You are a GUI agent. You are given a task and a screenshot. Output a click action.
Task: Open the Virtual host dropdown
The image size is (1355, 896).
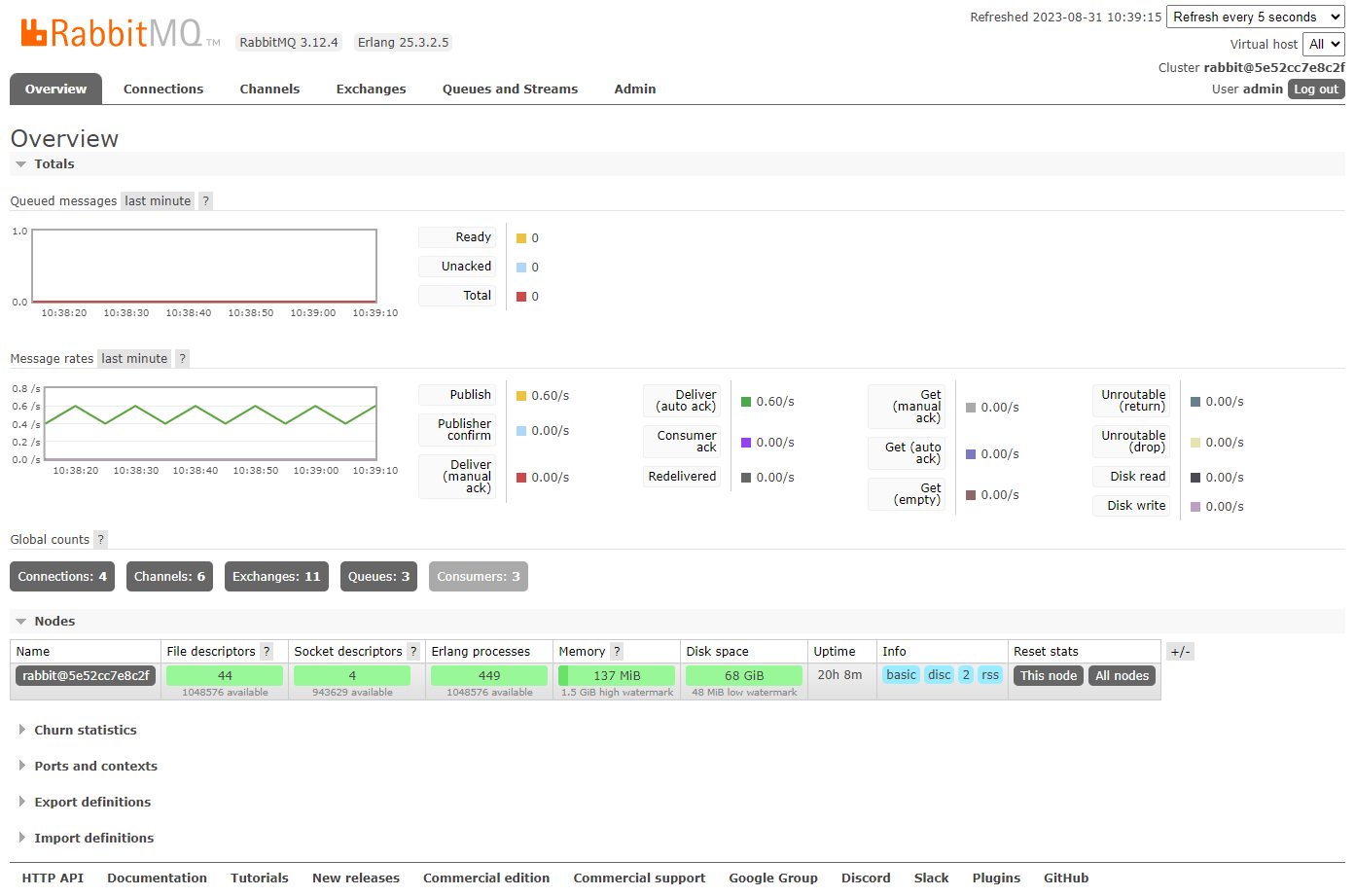coord(1324,44)
